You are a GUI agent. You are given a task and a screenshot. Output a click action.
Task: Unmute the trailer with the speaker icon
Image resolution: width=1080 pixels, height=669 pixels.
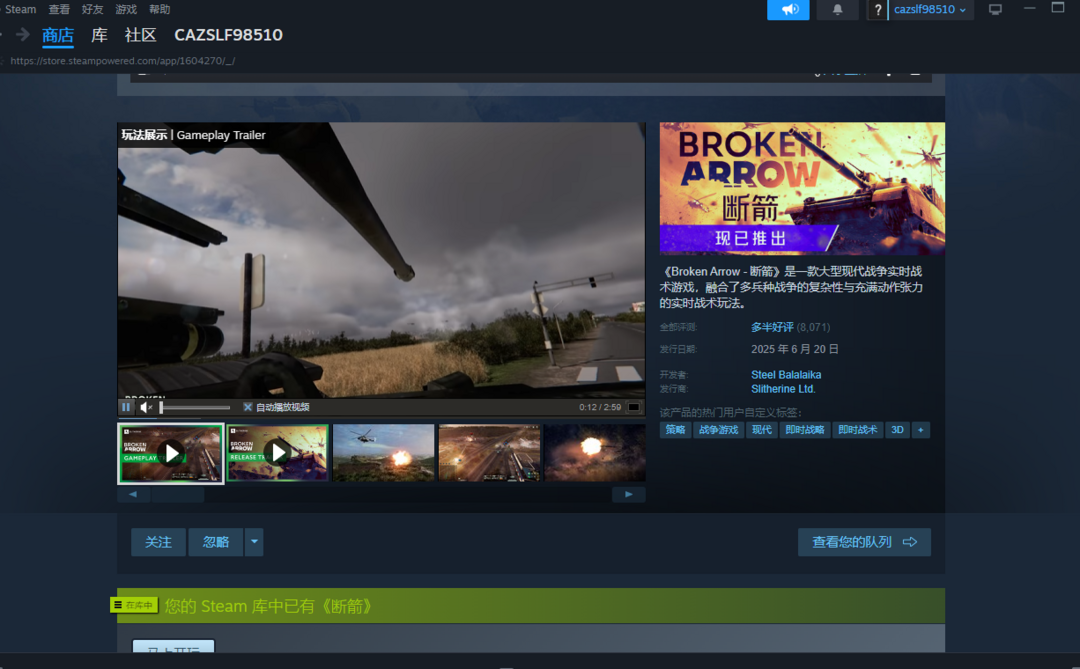click(145, 407)
